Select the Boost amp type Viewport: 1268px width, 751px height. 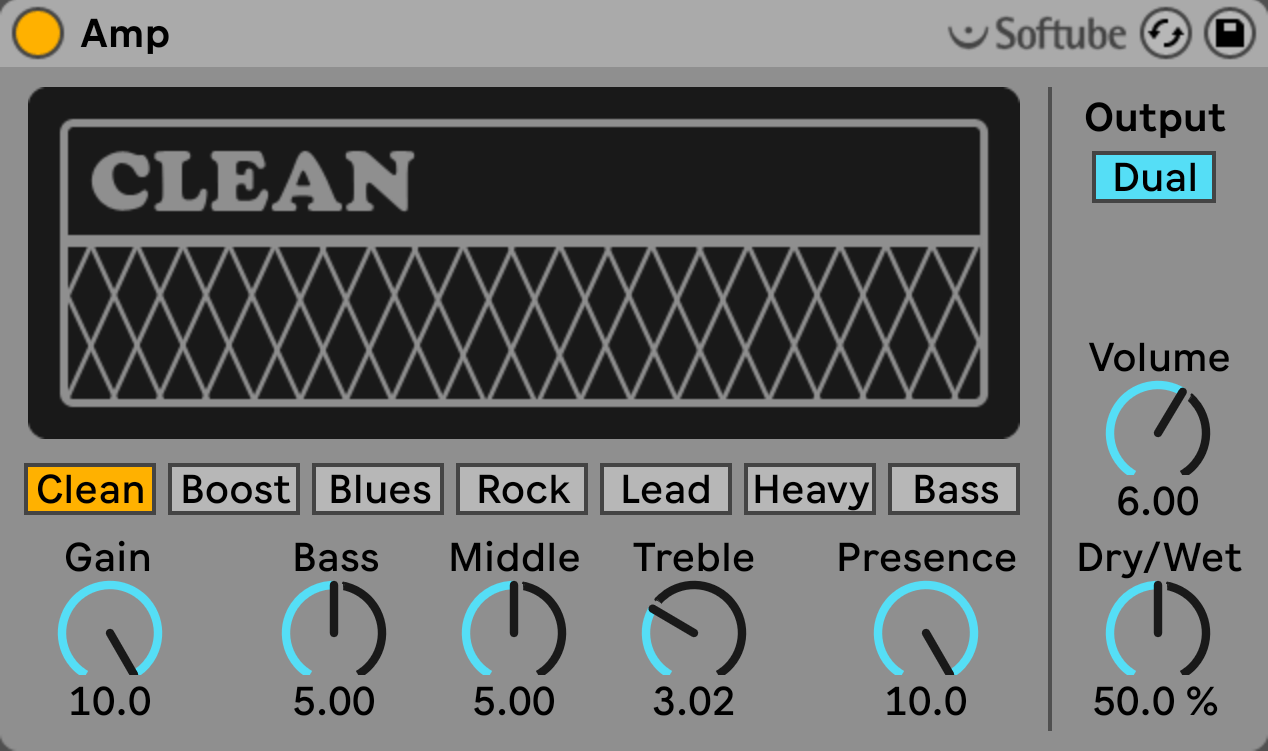click(x=235, y=489)
